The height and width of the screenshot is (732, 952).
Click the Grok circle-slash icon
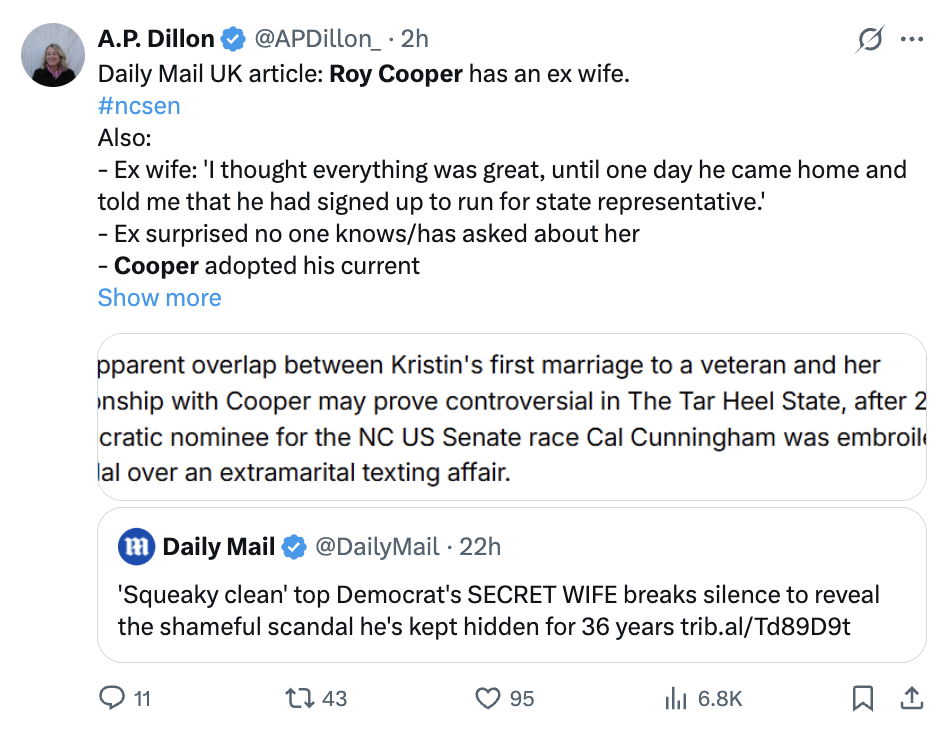point(870,39)
